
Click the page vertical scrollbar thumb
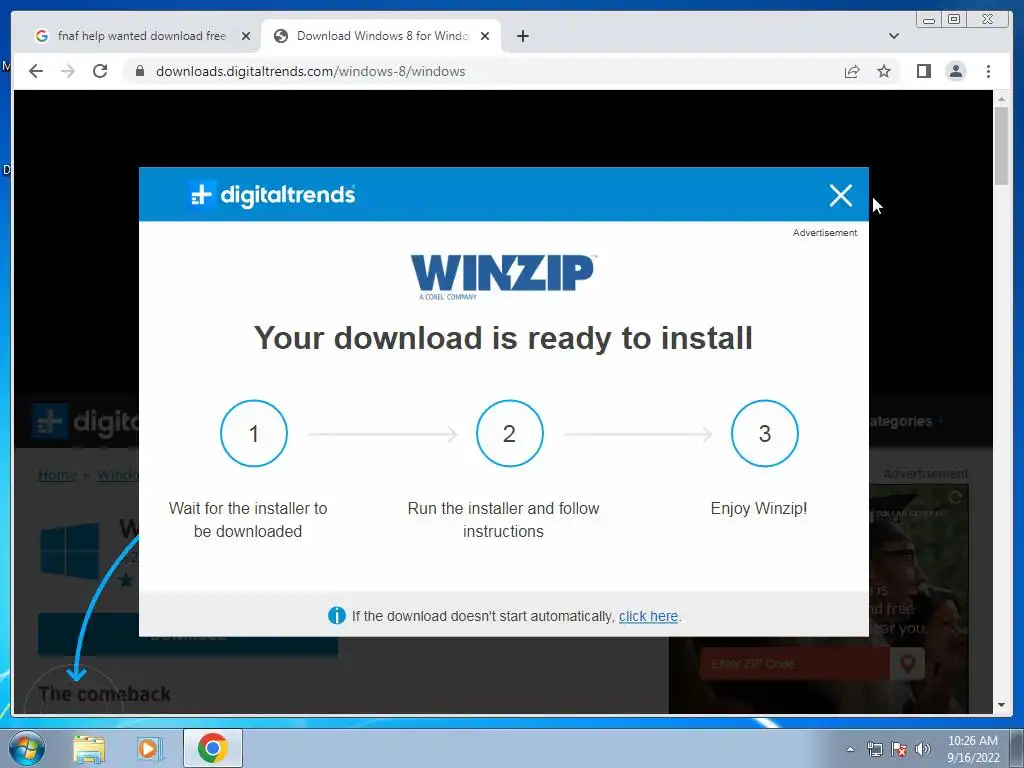click(x=1001, y=145)
